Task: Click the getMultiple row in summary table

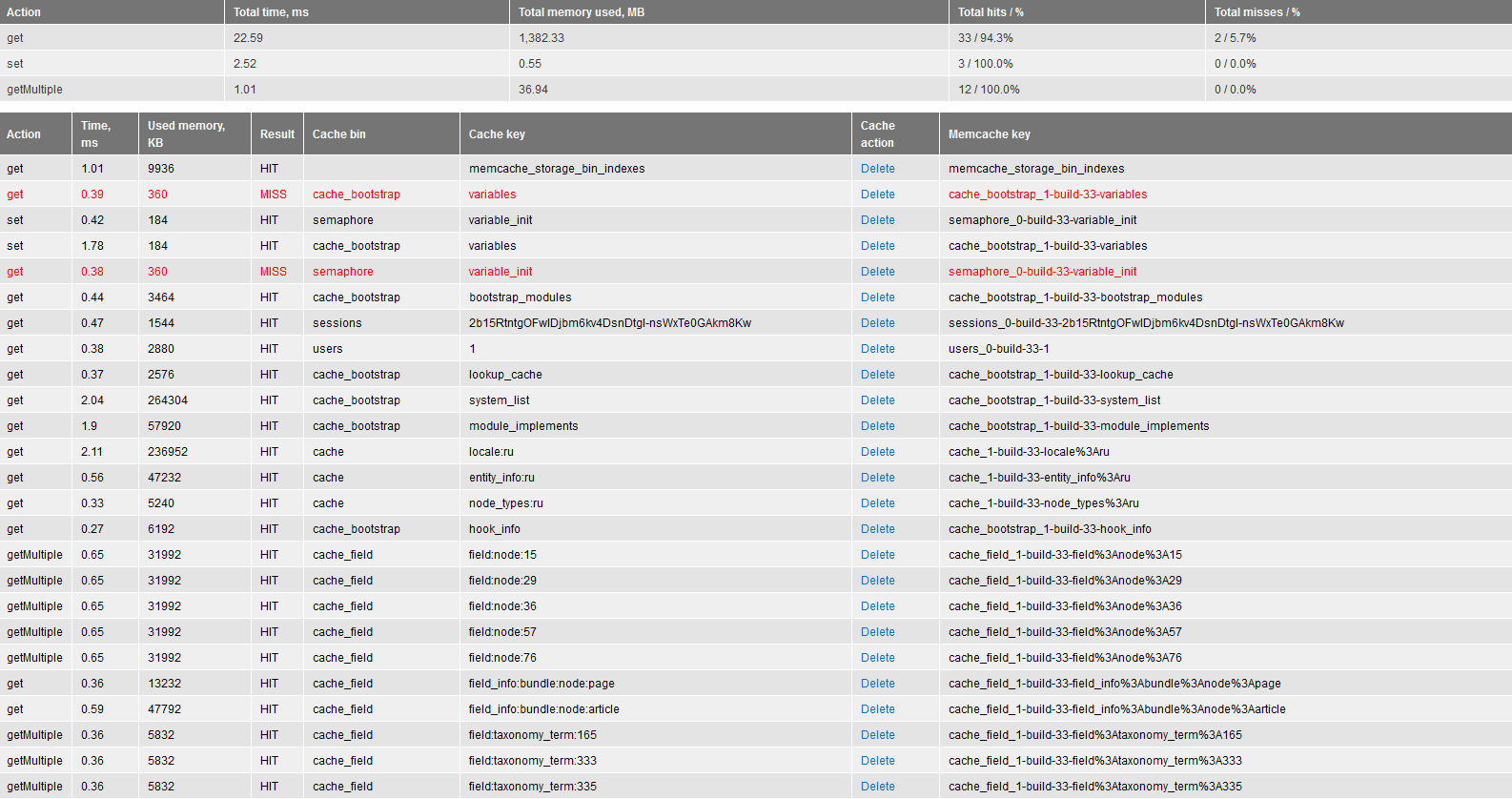Action: tap(756, 90)
